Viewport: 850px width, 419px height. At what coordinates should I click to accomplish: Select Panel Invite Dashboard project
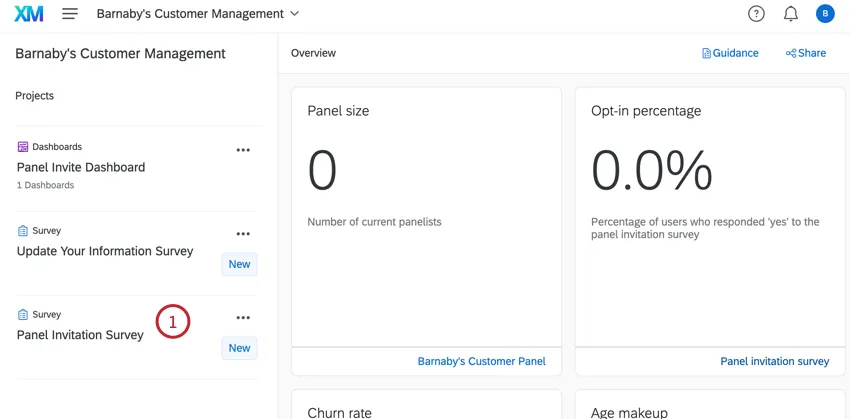(x=81, y=167)
